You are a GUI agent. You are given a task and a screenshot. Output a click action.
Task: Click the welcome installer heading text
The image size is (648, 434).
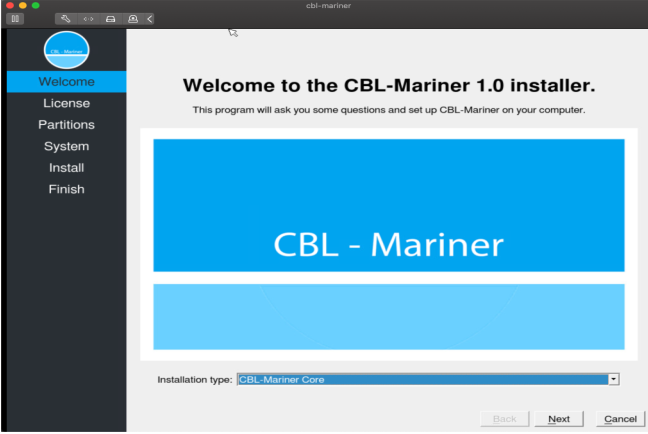(389, 86)
